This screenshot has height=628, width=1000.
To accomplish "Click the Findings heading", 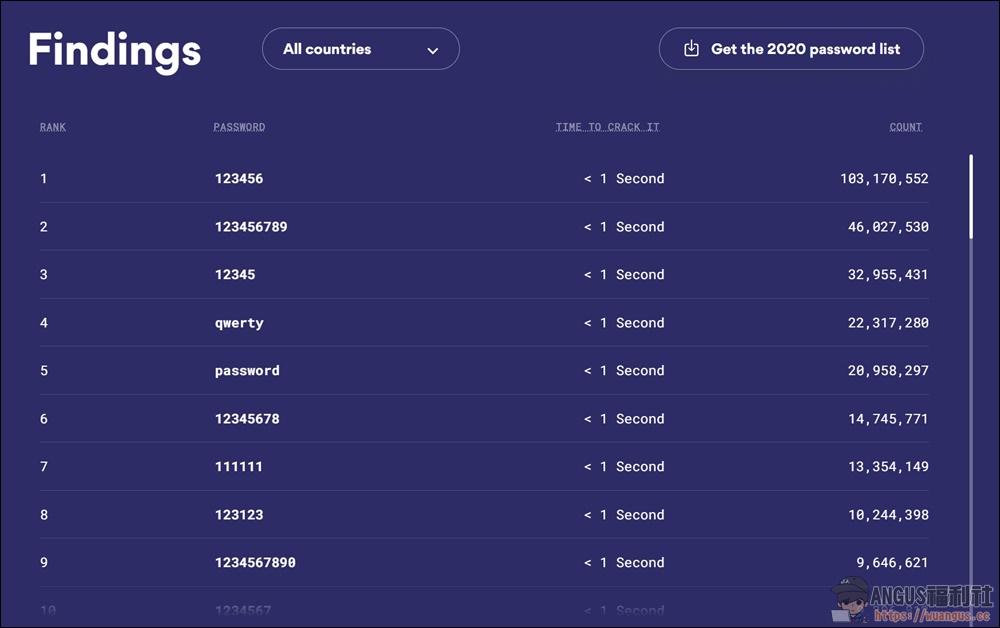I will (x=115, y=51).
